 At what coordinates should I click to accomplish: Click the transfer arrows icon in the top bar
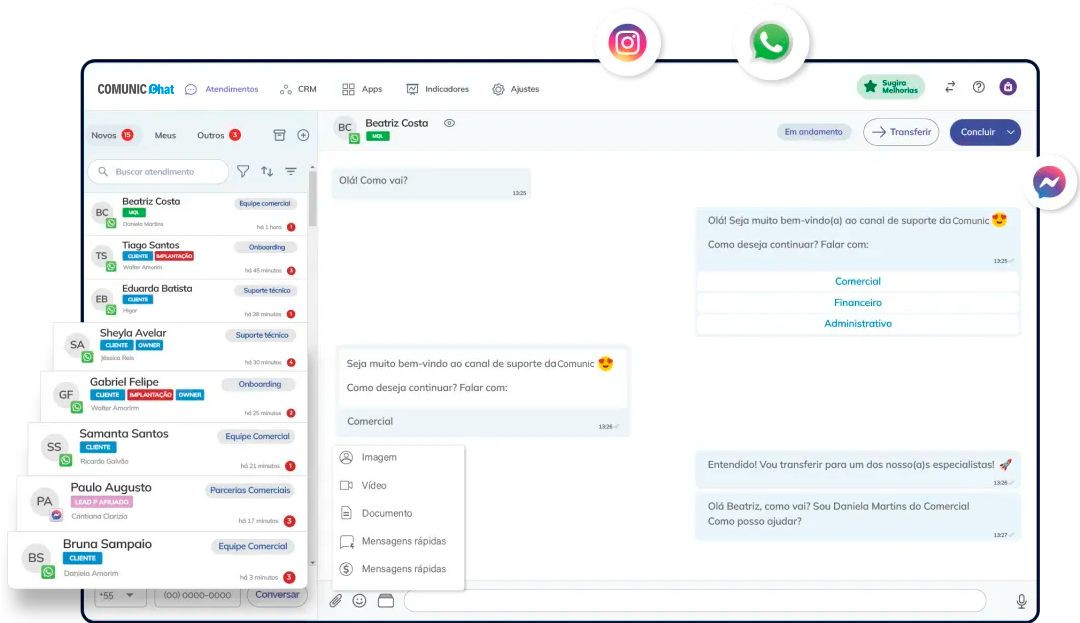[x=949, y=88]
